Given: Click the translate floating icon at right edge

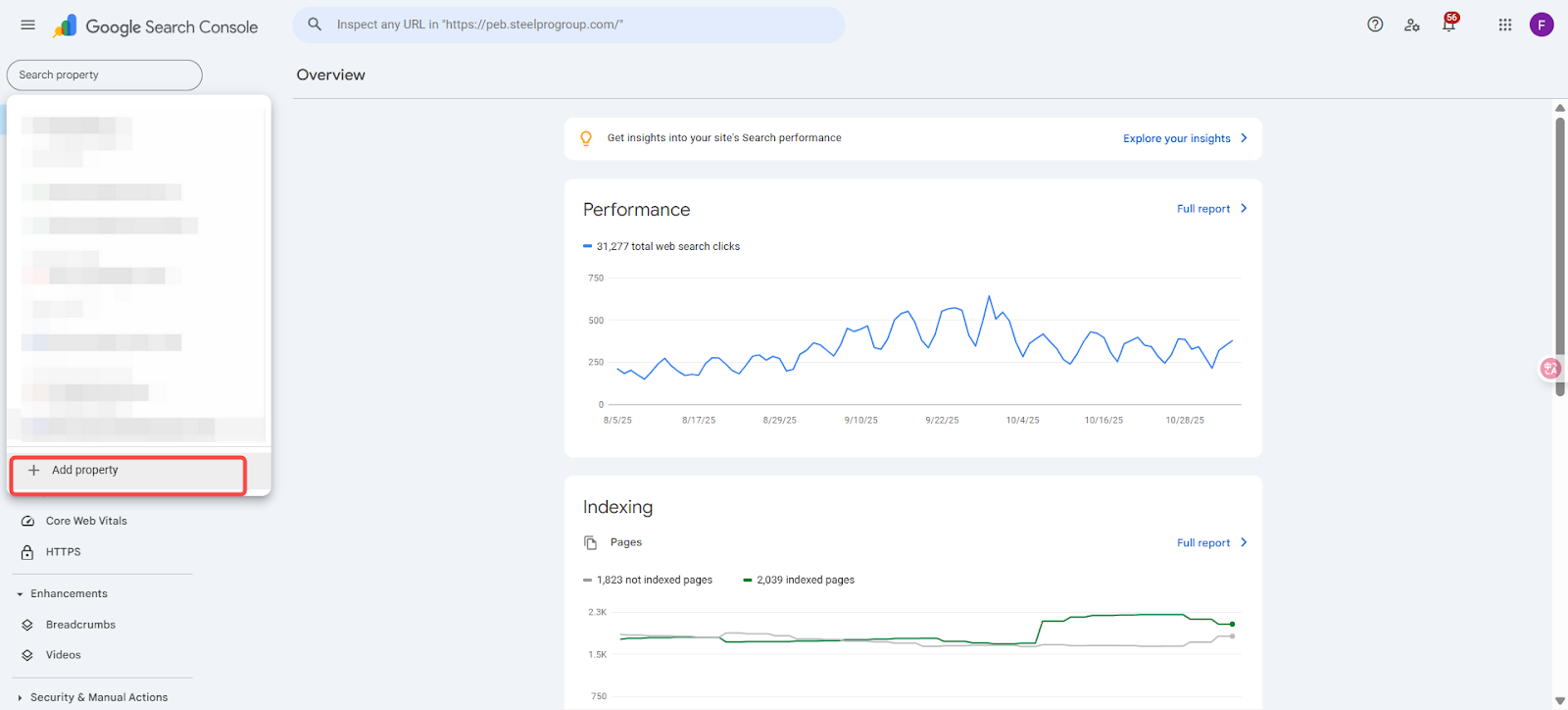Looking at the screenshot, I should [x=1550, y=369].
